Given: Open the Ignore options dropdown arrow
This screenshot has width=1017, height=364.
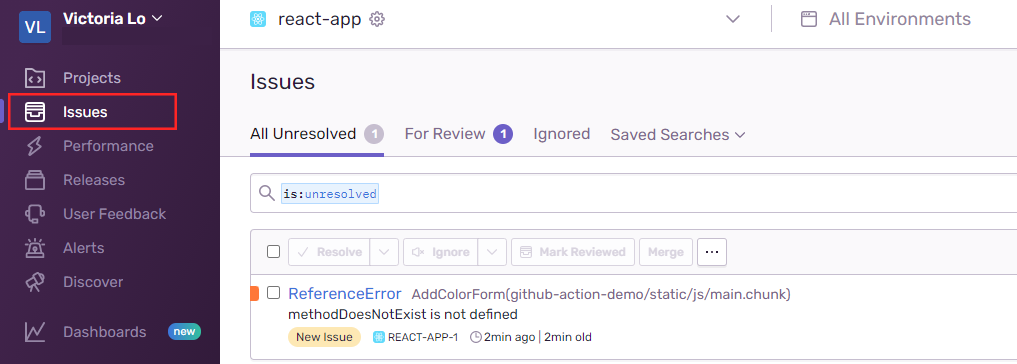Looking at the screenshot, I should coord(492,252).
